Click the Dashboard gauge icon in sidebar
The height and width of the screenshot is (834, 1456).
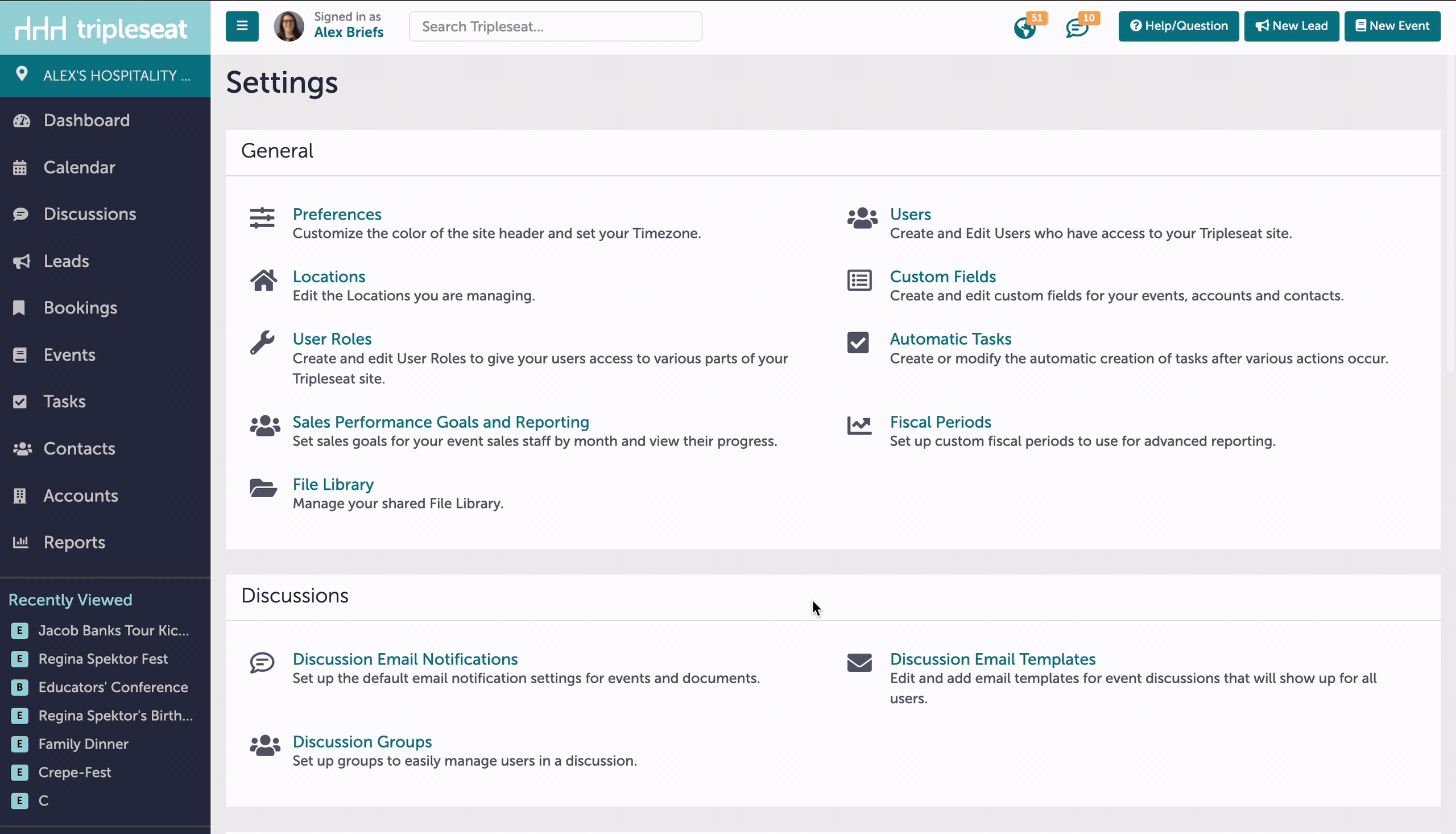(x=22, y=121)
